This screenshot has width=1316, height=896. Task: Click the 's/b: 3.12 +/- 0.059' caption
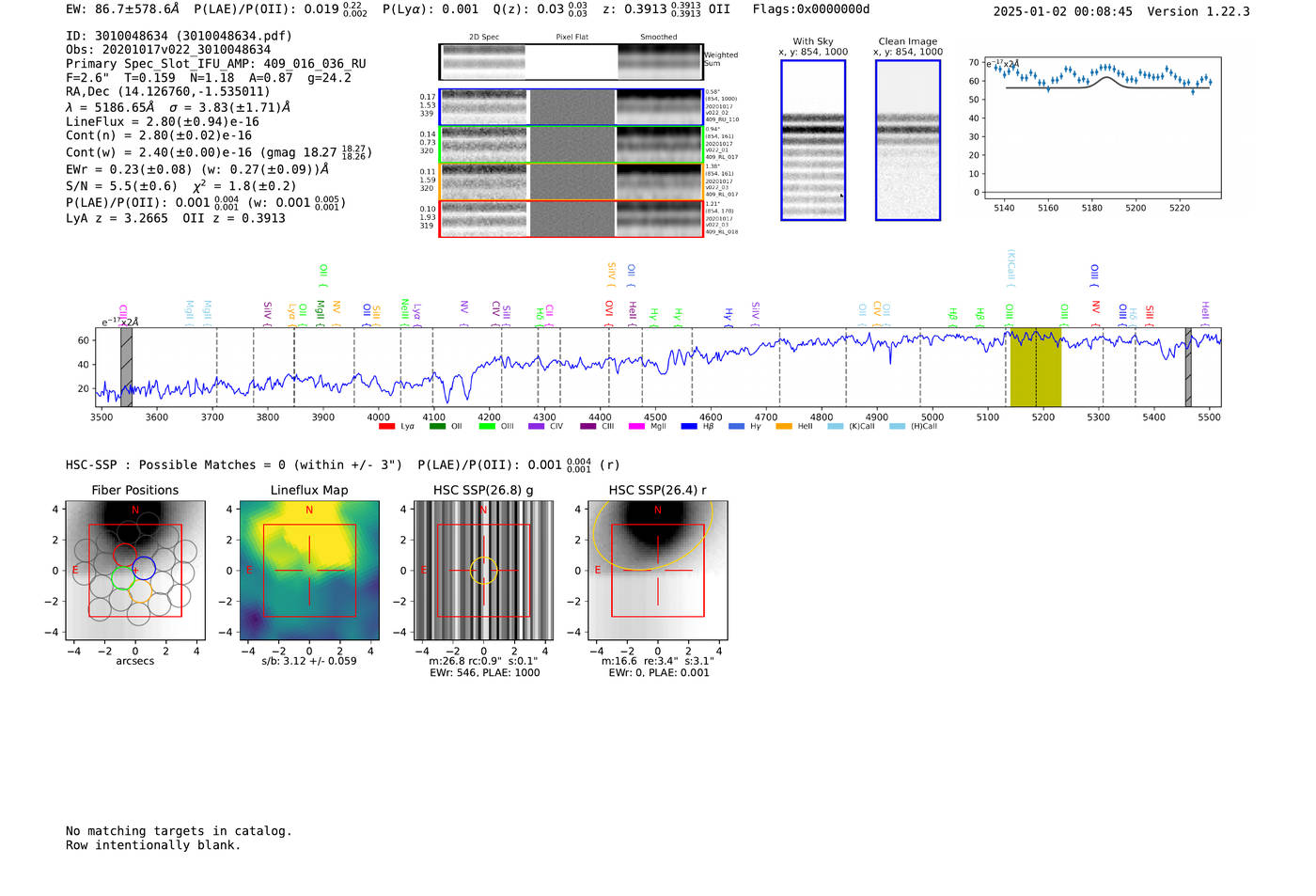(309, 661)
